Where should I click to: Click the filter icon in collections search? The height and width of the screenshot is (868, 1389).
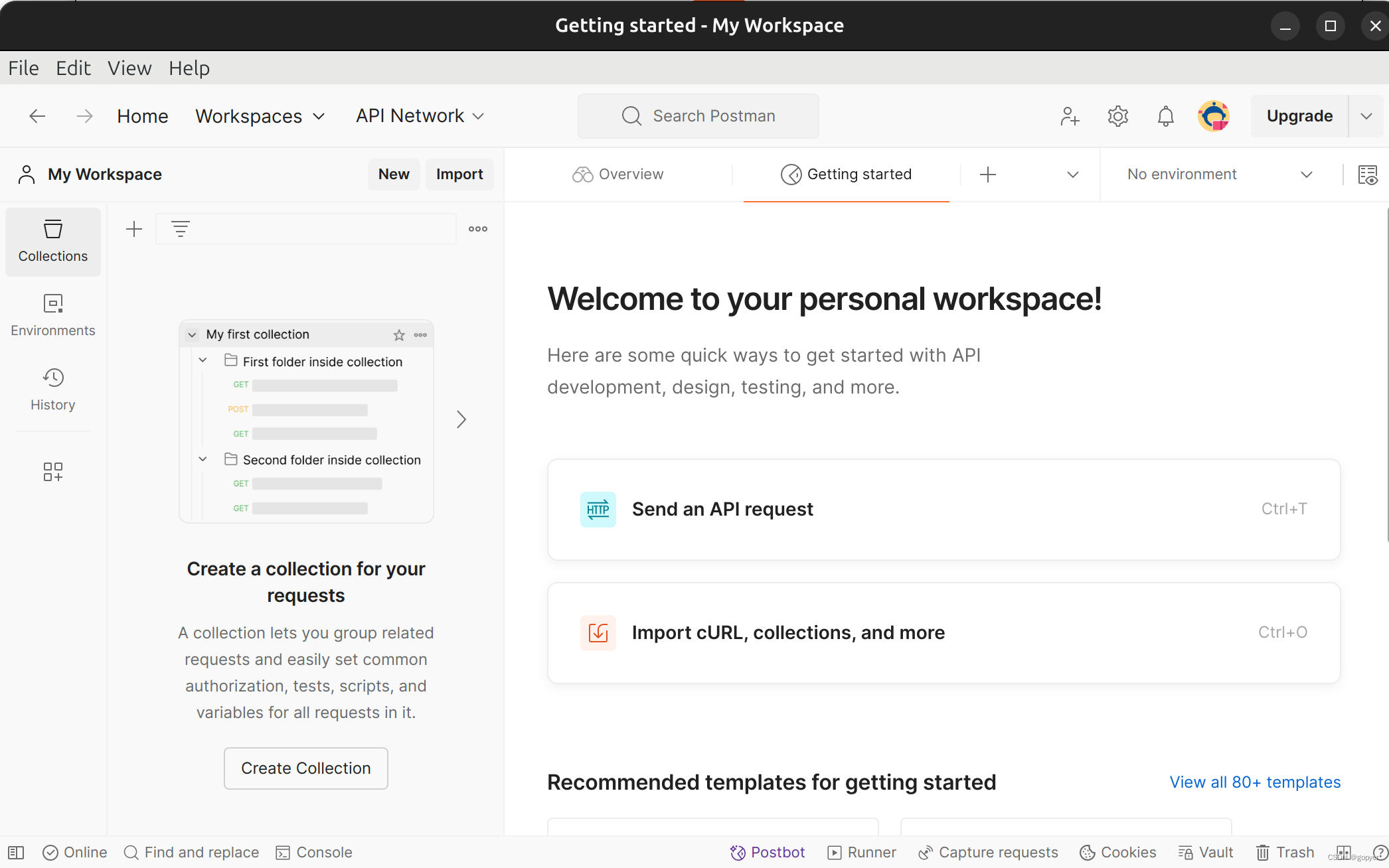click(181, 229)
